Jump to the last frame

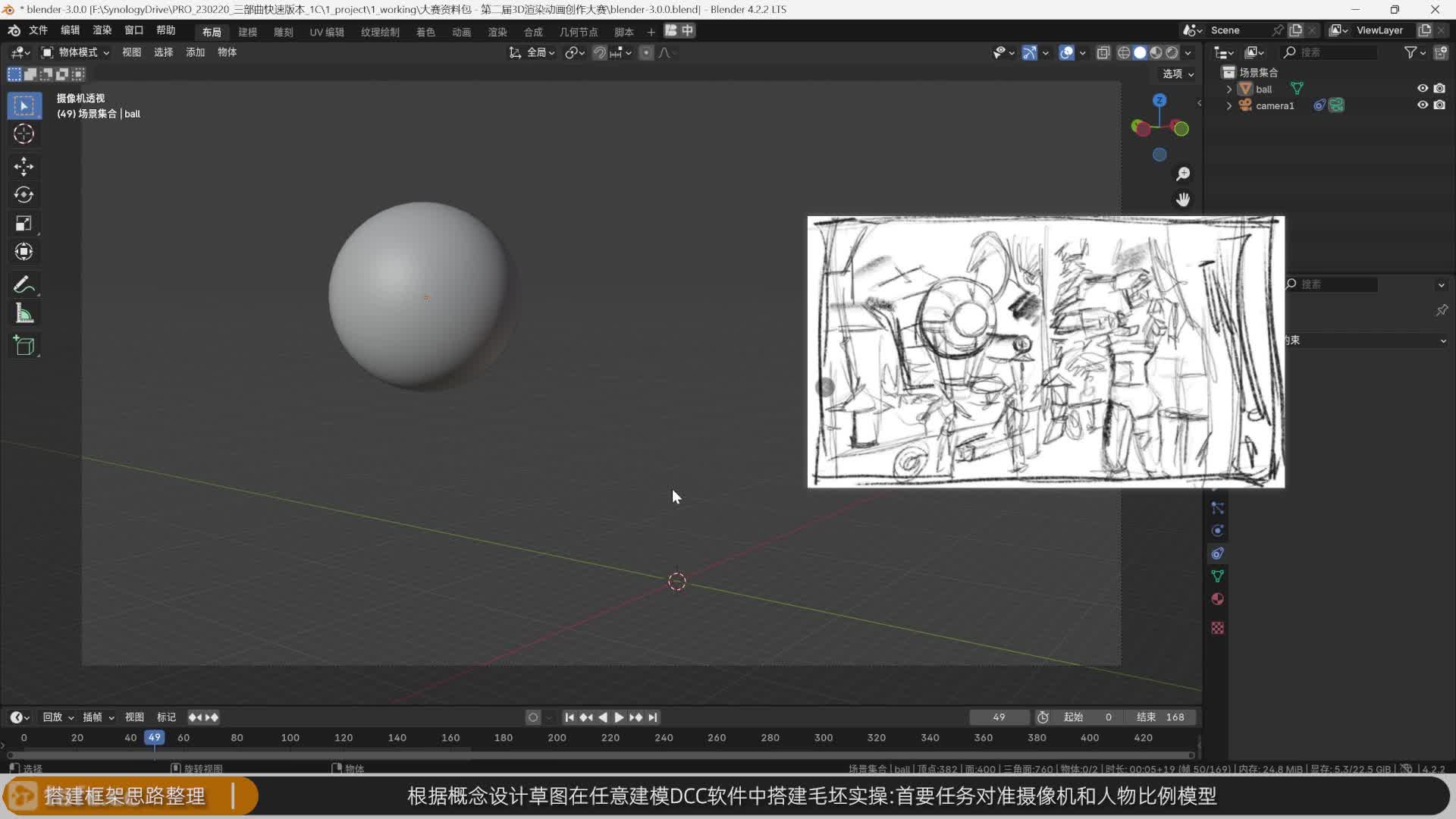point(652,717)
